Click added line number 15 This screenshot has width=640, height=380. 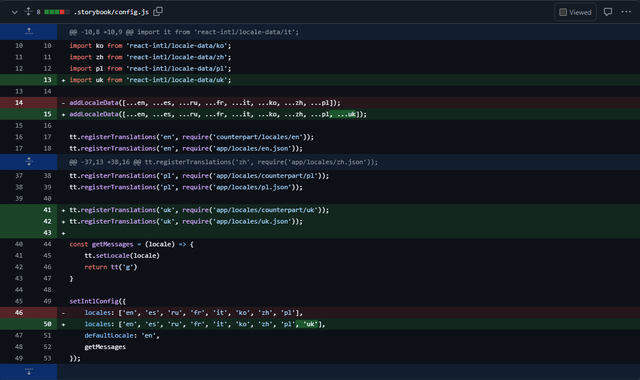(47, 114)
